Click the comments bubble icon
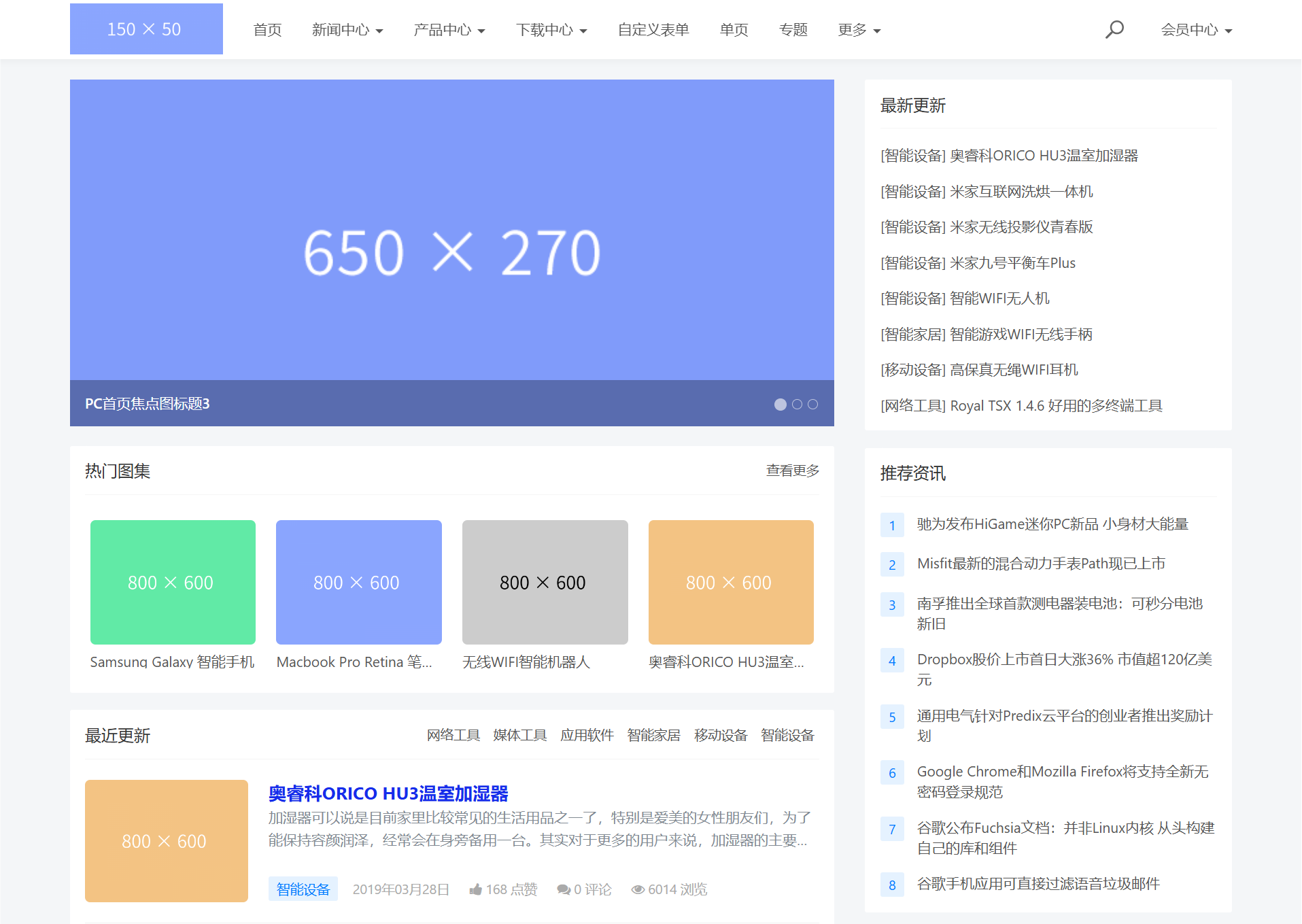1302x924 pixels. pyautogui.click(x=563, y=889)
